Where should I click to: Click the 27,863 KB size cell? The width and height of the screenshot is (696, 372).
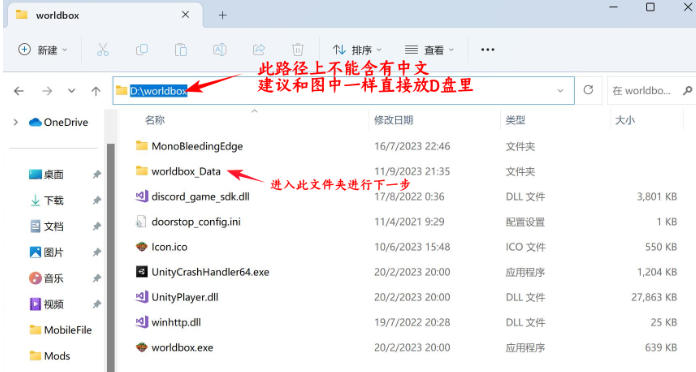(x=654, y=297)
